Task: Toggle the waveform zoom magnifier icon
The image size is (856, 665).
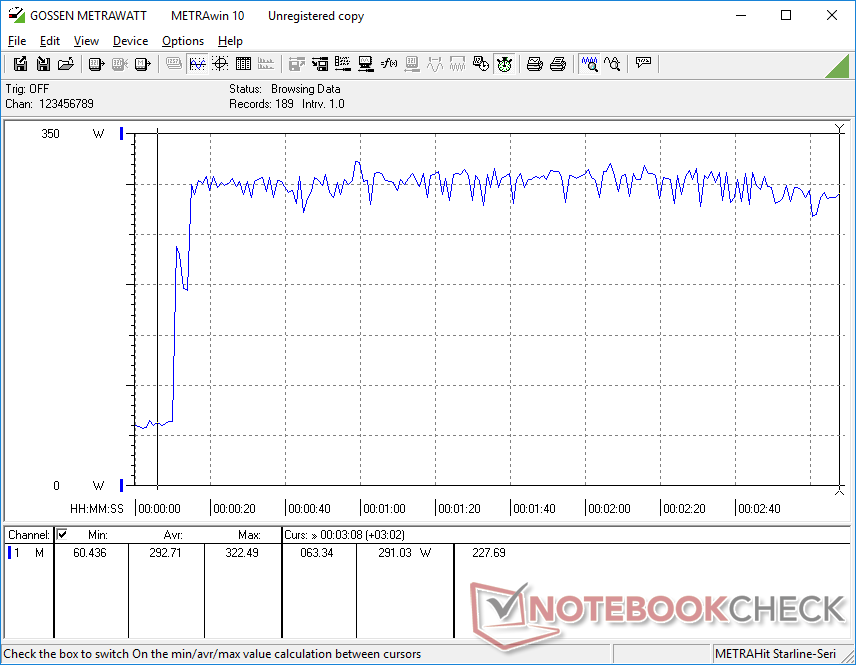Action: click(589, 64)
